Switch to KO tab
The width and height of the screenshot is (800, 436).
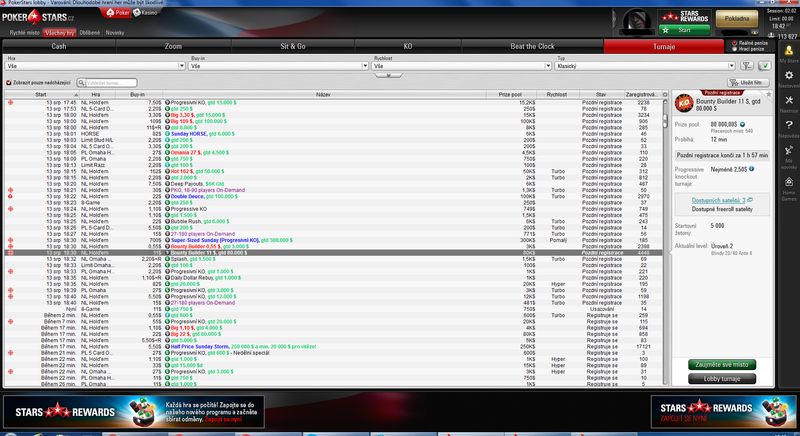(x=408, y=46)
